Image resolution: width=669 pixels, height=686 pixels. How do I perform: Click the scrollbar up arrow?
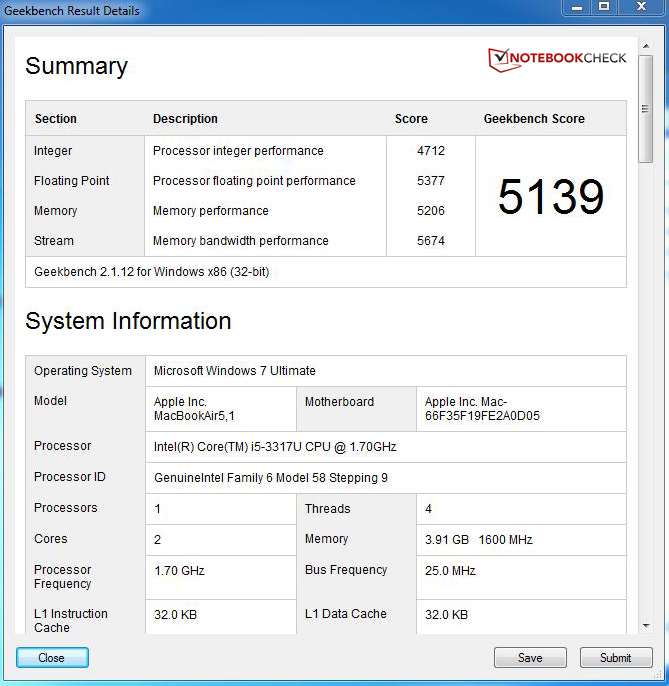(x=646, y=46)
